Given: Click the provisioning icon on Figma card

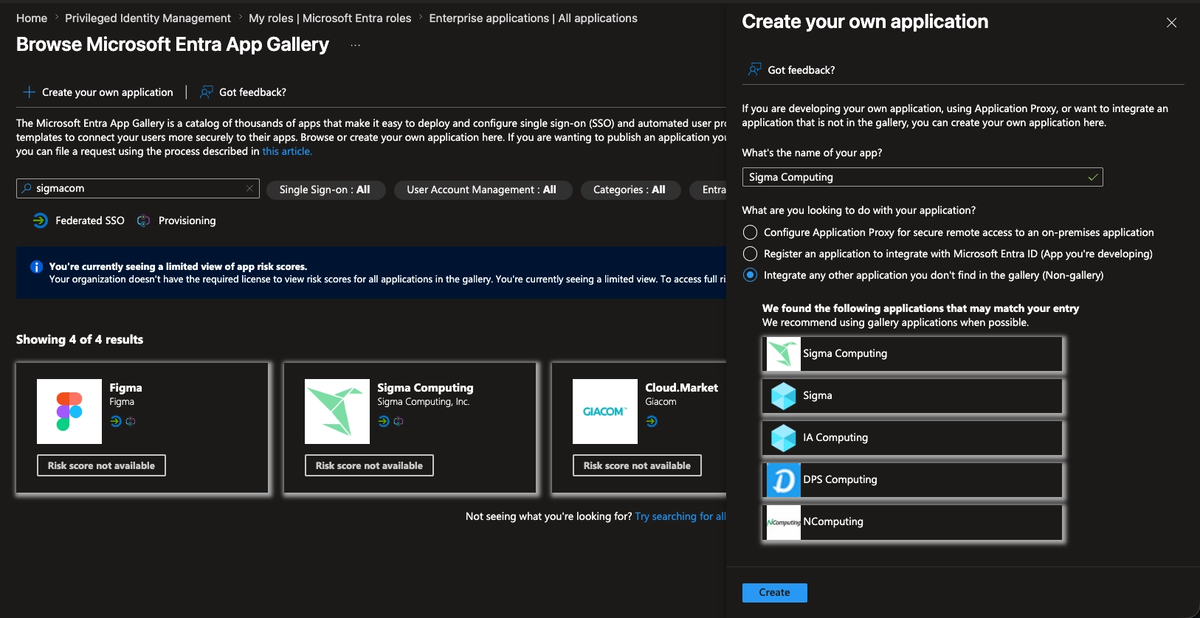Looking at the screenshot, I should pyautogui.click(x=130, y=421).
